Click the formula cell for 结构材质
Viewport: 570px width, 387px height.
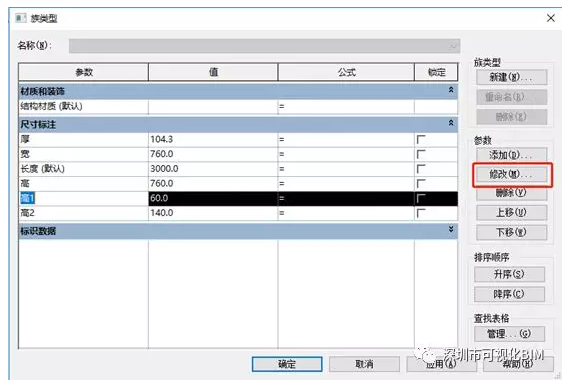coord(346,106)
